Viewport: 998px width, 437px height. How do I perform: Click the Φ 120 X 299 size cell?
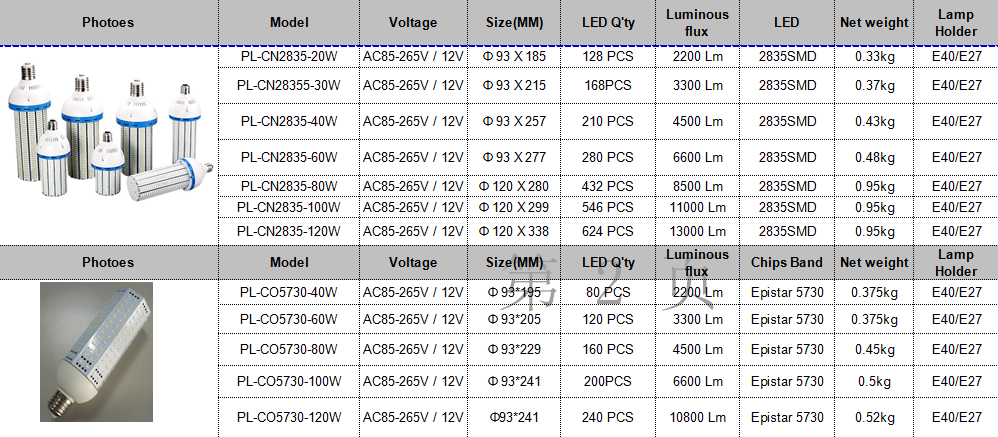coord(514,207)
